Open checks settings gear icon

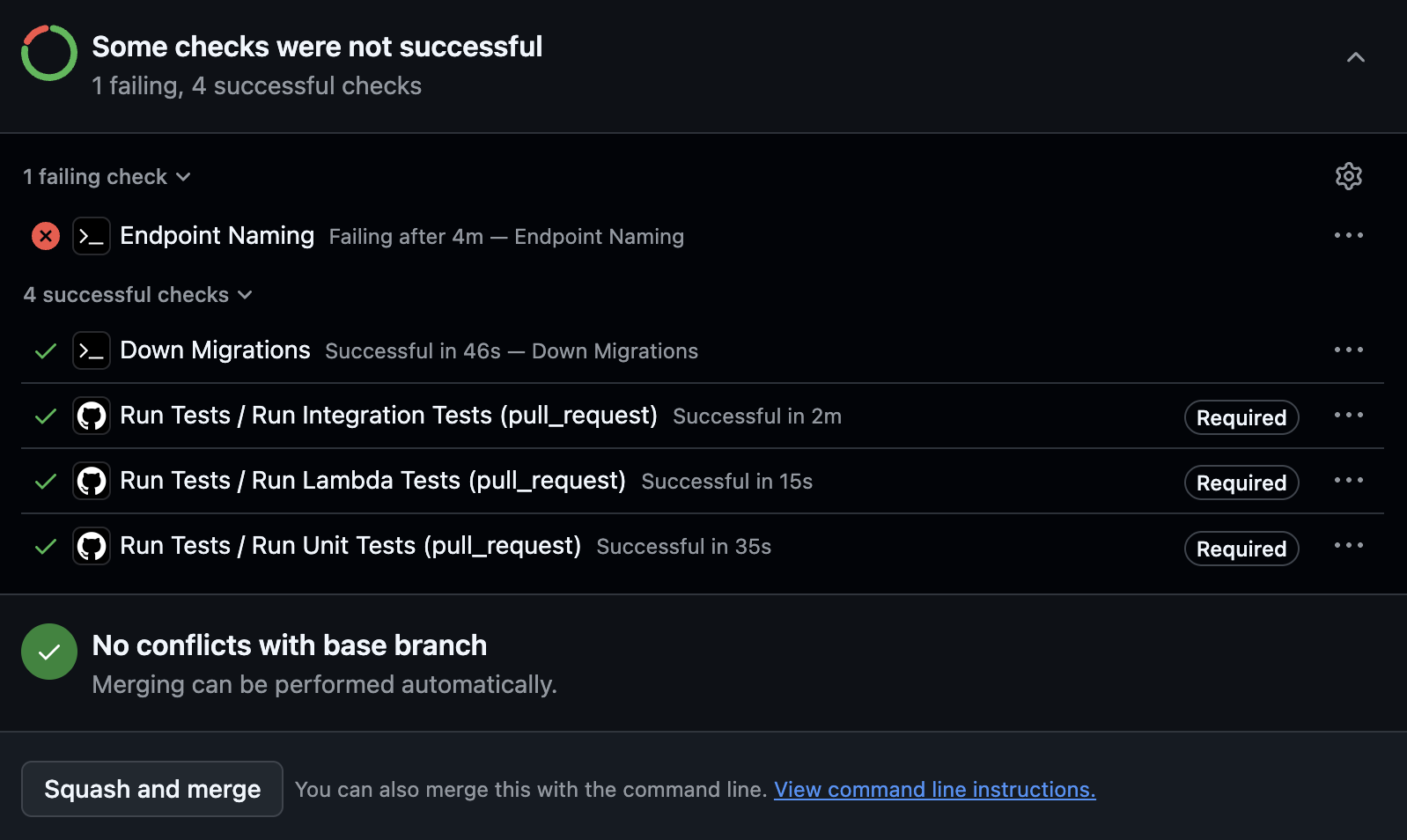click(1348, 176)
